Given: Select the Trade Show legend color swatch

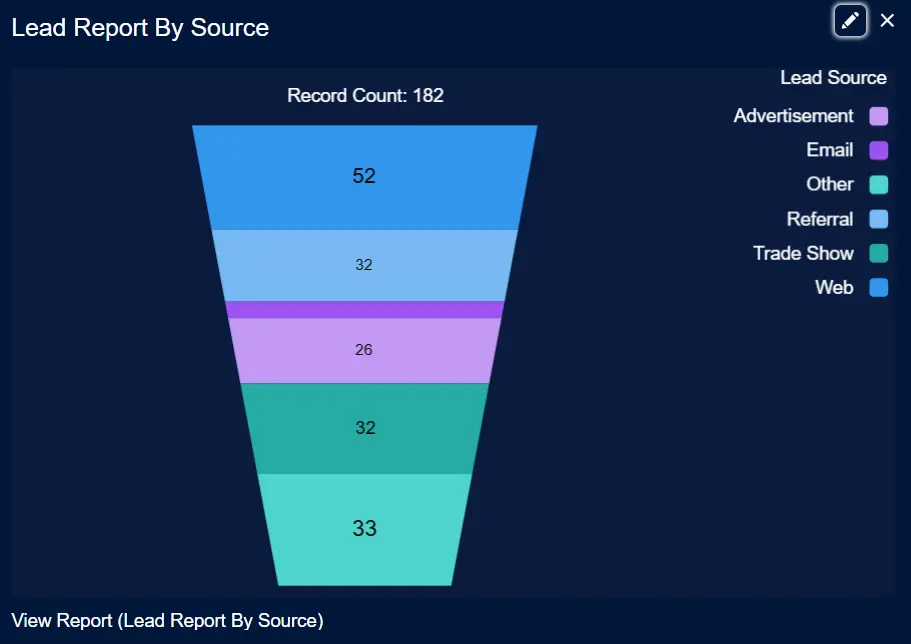Looking at the screenshot, I should tap(878, 254).
